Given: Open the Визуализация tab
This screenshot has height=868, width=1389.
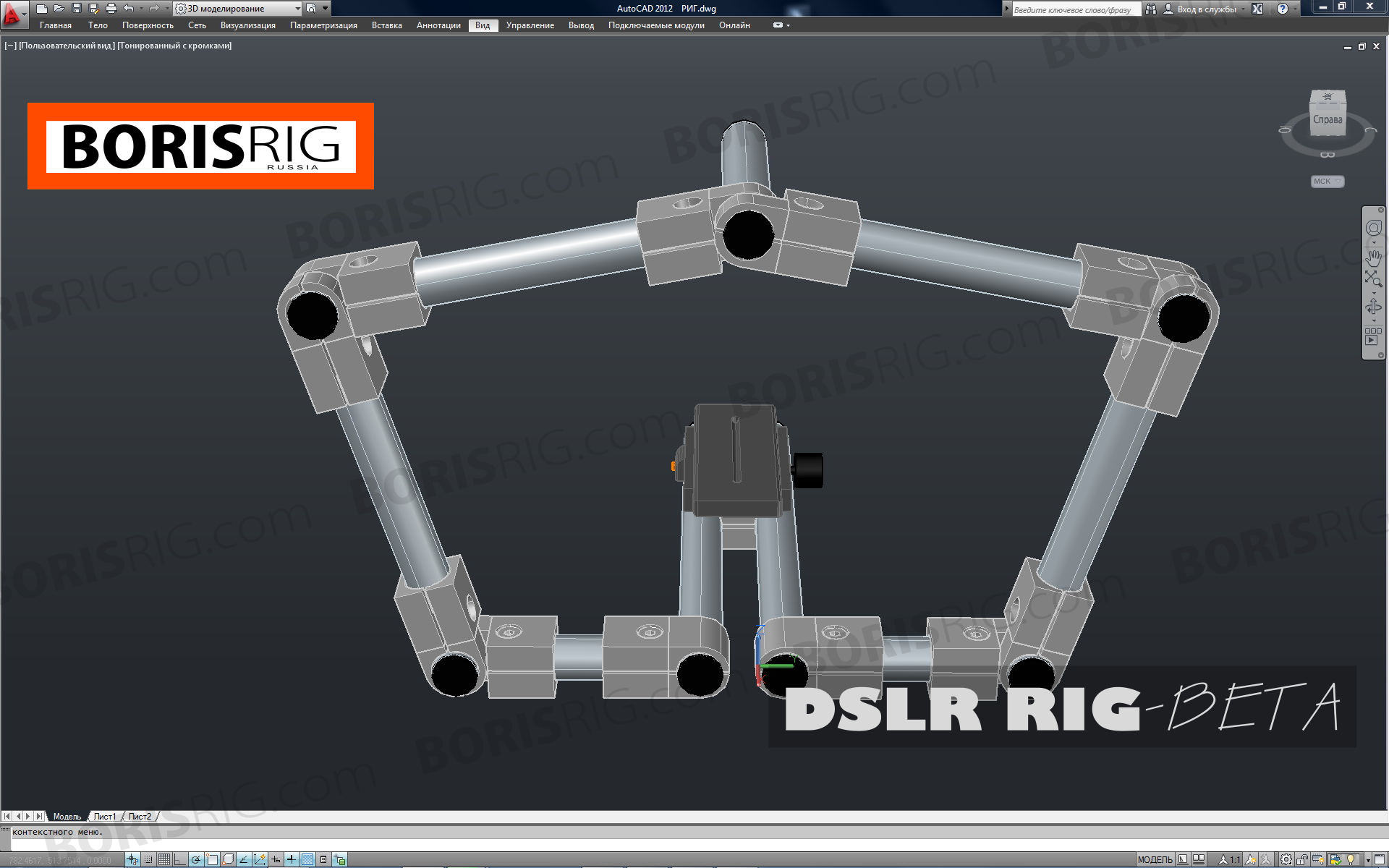Looking at the screenshot, I should 248,25.
